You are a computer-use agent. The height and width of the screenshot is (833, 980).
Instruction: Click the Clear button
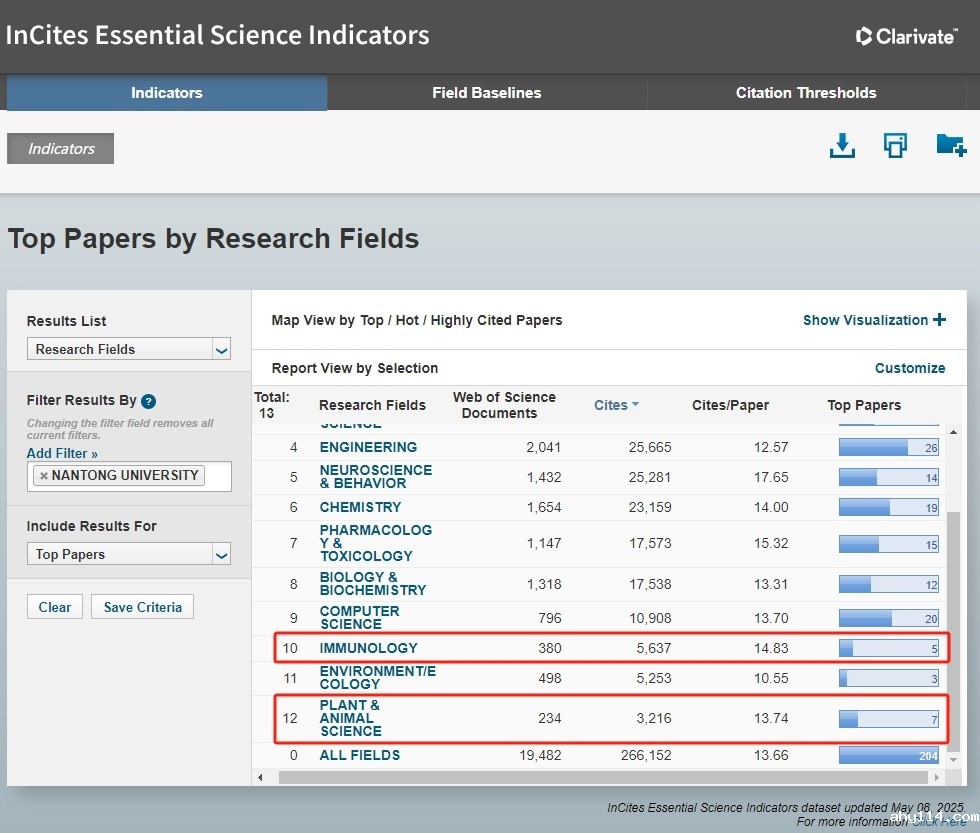pos(55,607)
